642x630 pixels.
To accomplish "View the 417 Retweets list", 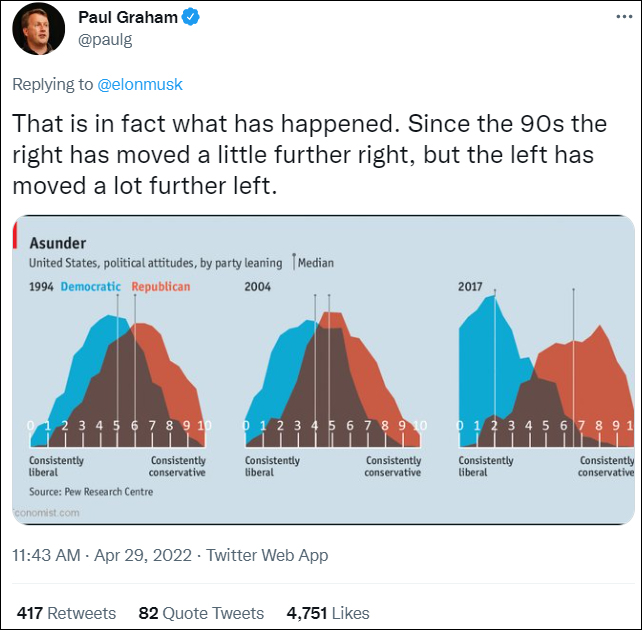I will click(66, 613).
